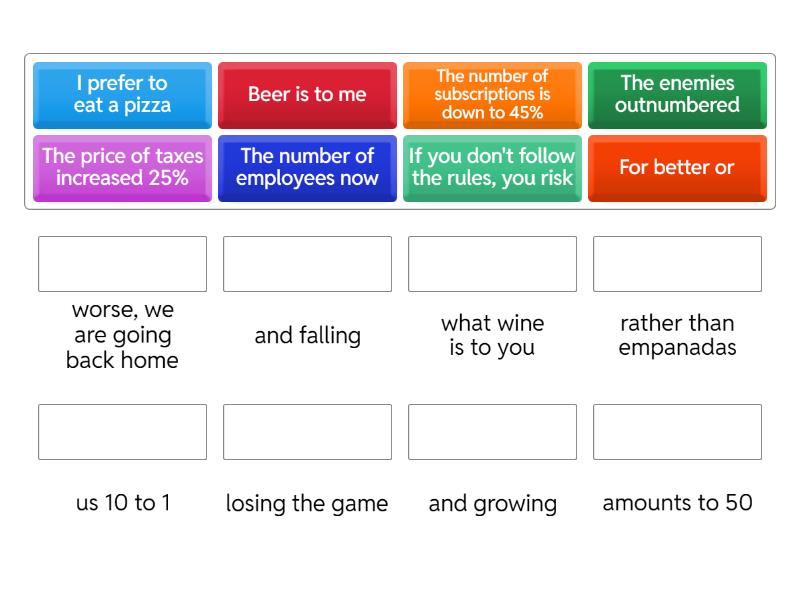800x600 pixels.
Task: Pick the orange subscriptions down to 45% tile
Action: coord(492,95)
